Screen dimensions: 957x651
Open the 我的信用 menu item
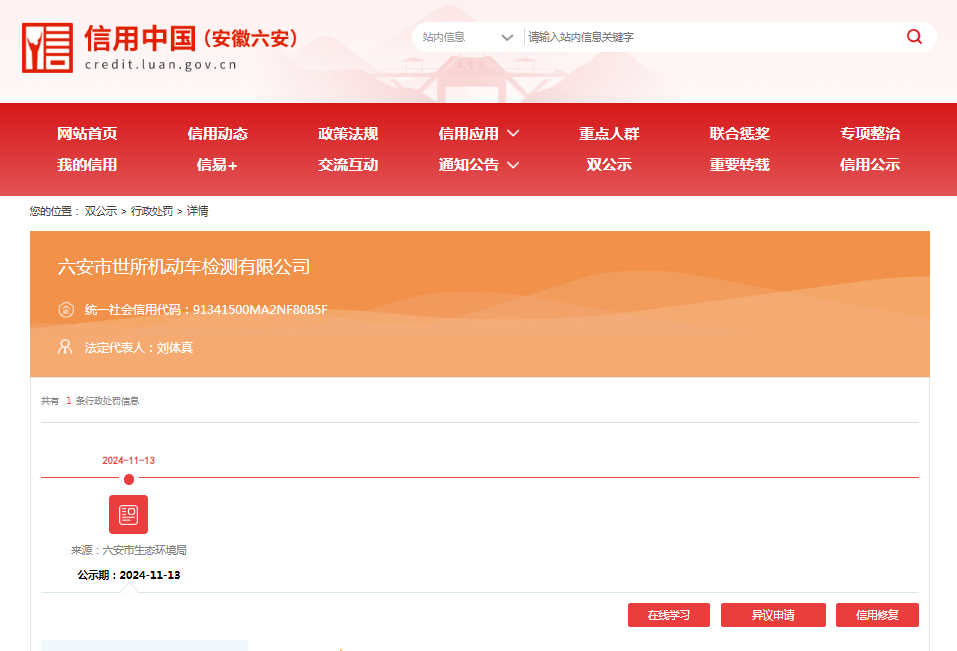87,165
